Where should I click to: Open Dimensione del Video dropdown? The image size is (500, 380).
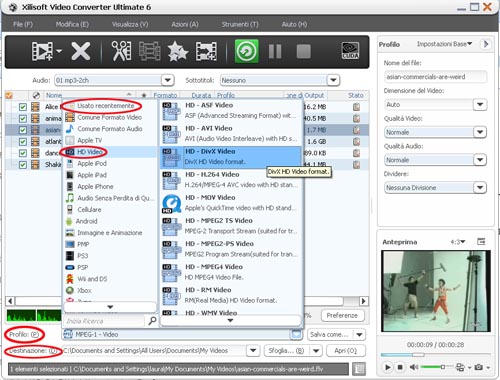coord(480,105)
